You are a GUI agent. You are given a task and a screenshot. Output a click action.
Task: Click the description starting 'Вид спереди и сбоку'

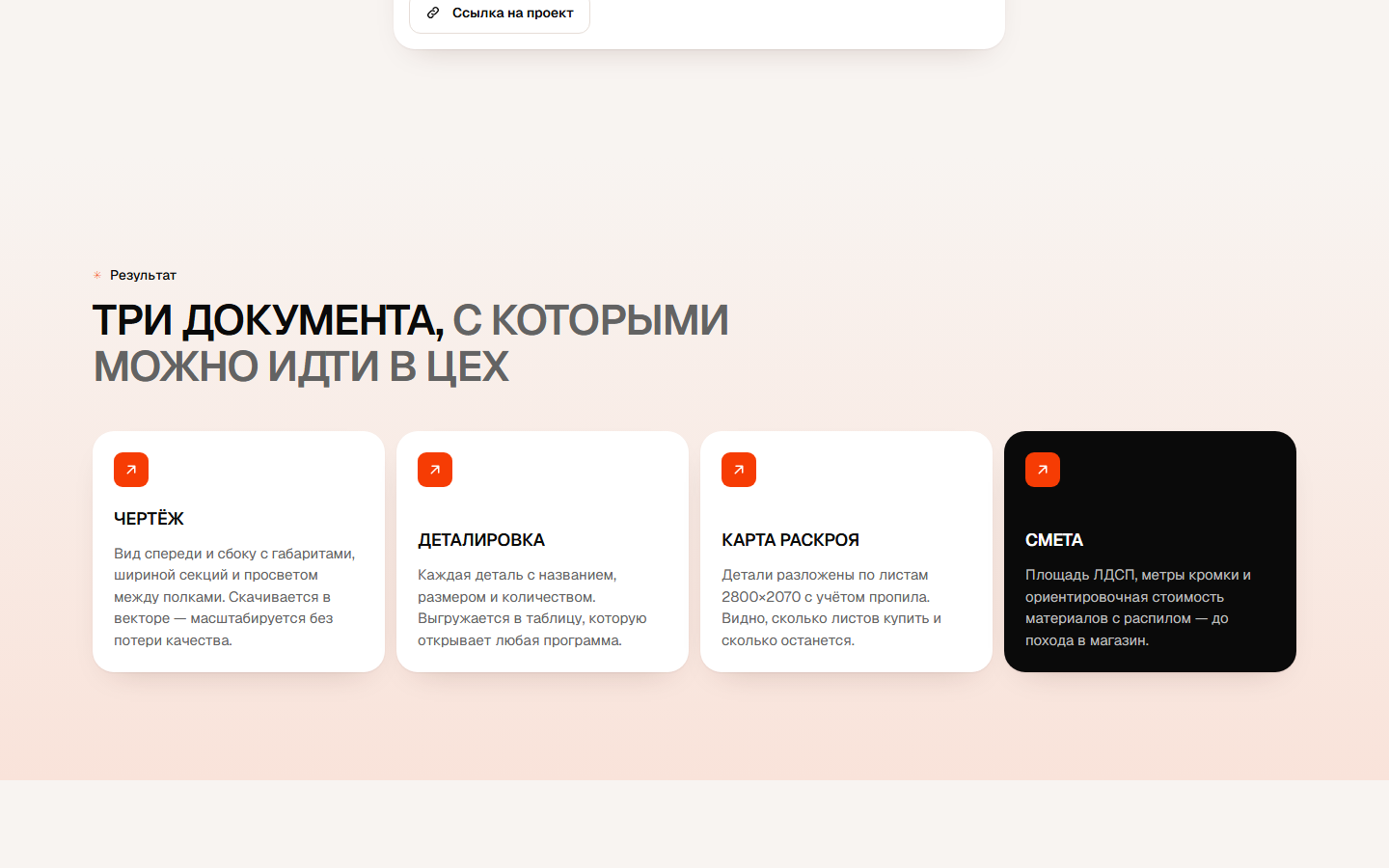point(234,597)
